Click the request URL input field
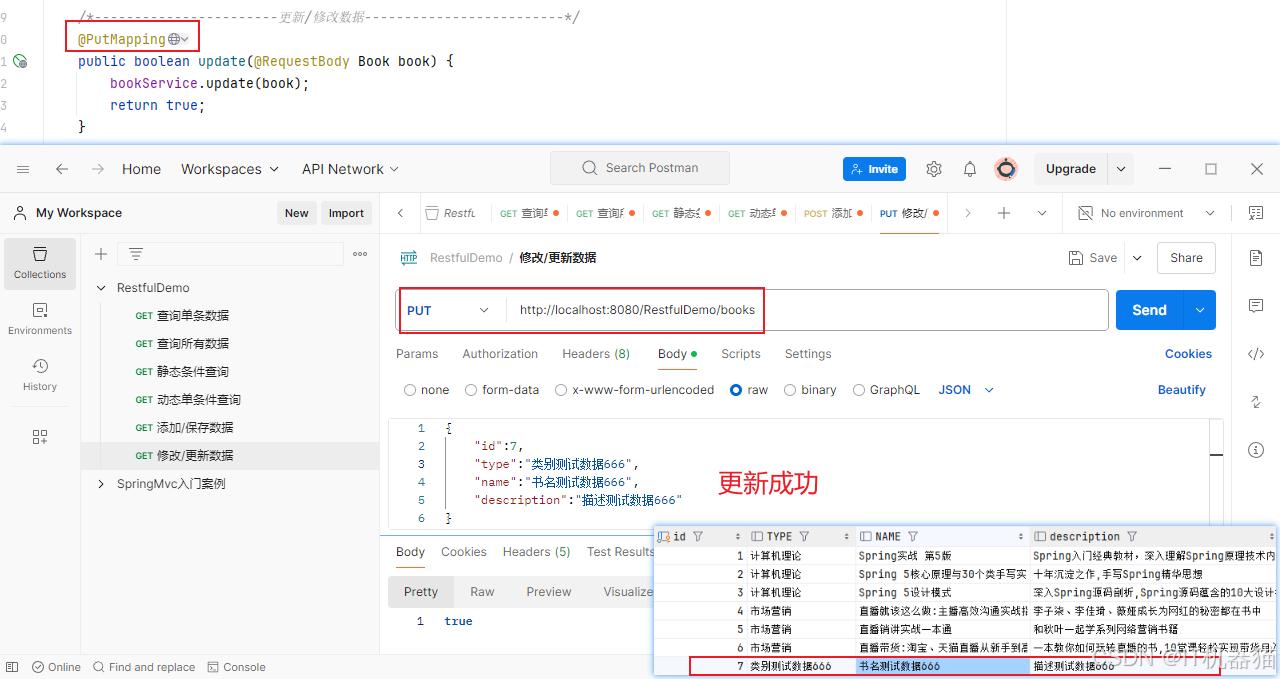Screen dimensions: 1280x679 tap(805, 310)
